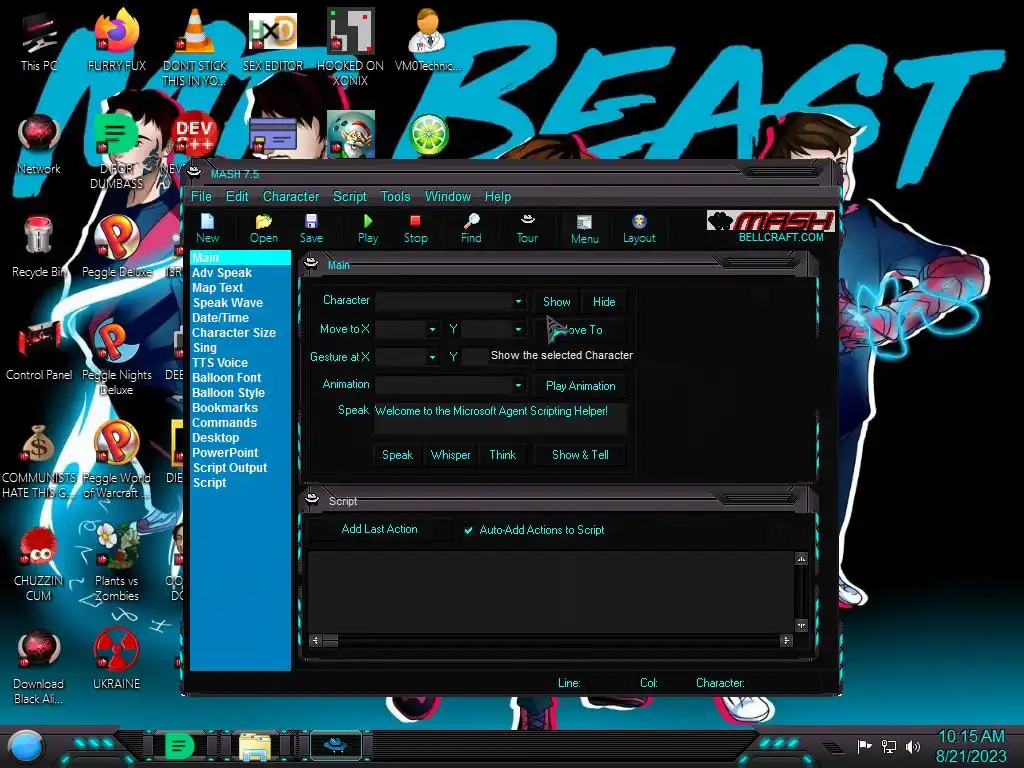Open File Explorer from taskbar
1024x768 pixels.
pos(255,746)
